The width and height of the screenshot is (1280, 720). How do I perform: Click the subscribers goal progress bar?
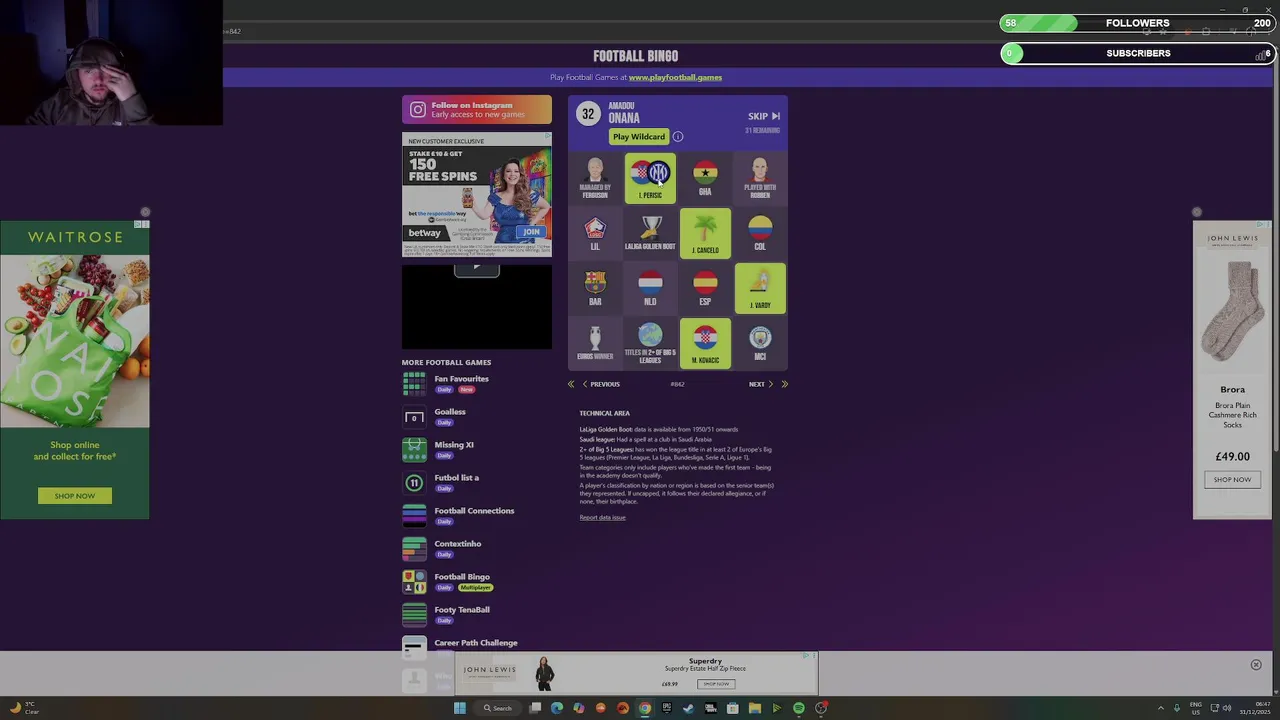click(x=1137, y=53)
